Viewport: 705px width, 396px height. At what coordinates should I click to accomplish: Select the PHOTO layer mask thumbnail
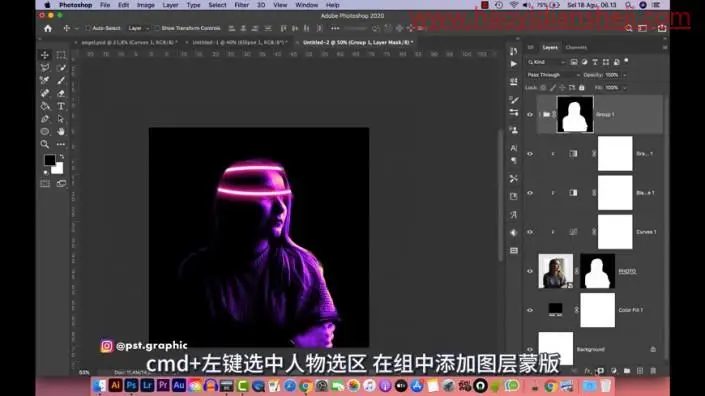(x=598, y=271)
